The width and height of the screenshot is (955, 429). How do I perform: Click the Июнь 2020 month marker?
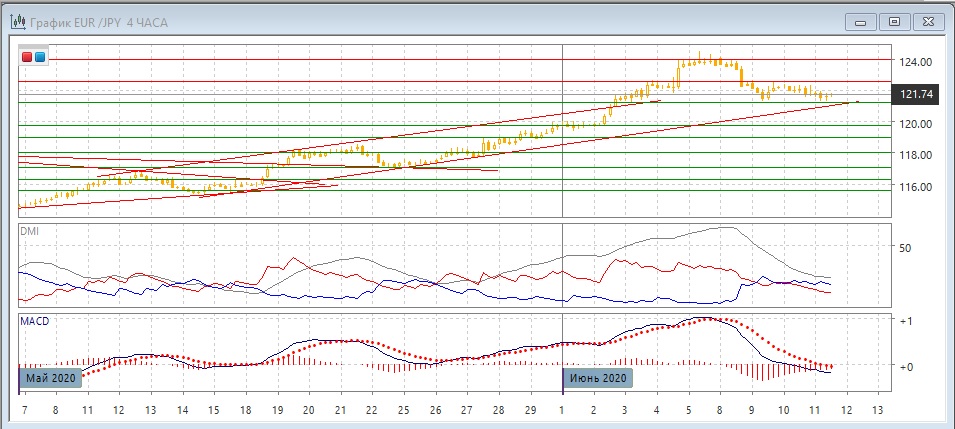(x=598, y=378)
